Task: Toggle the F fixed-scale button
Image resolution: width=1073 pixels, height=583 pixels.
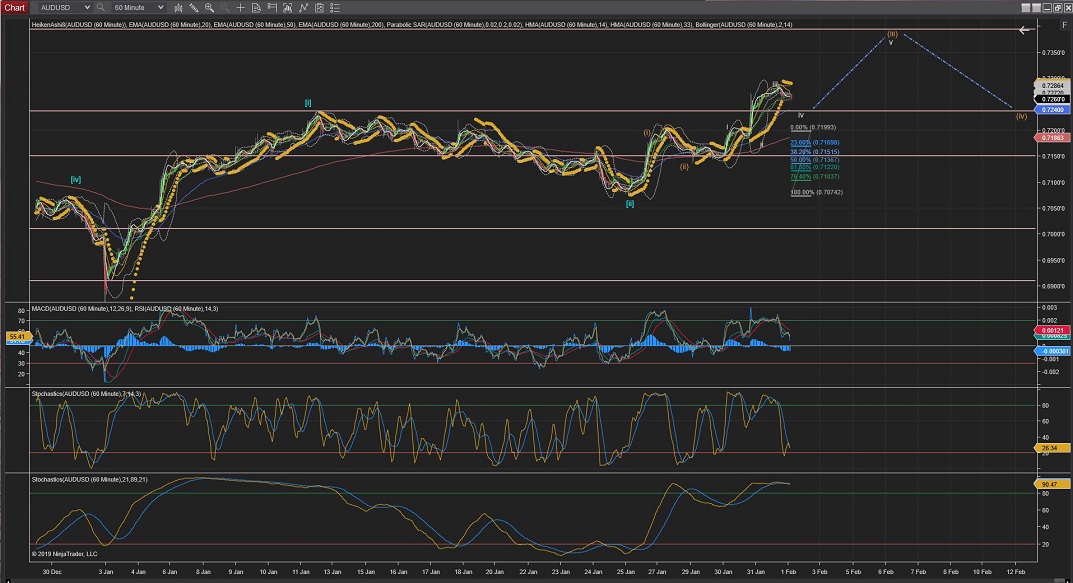Action: pos(1064,25)
